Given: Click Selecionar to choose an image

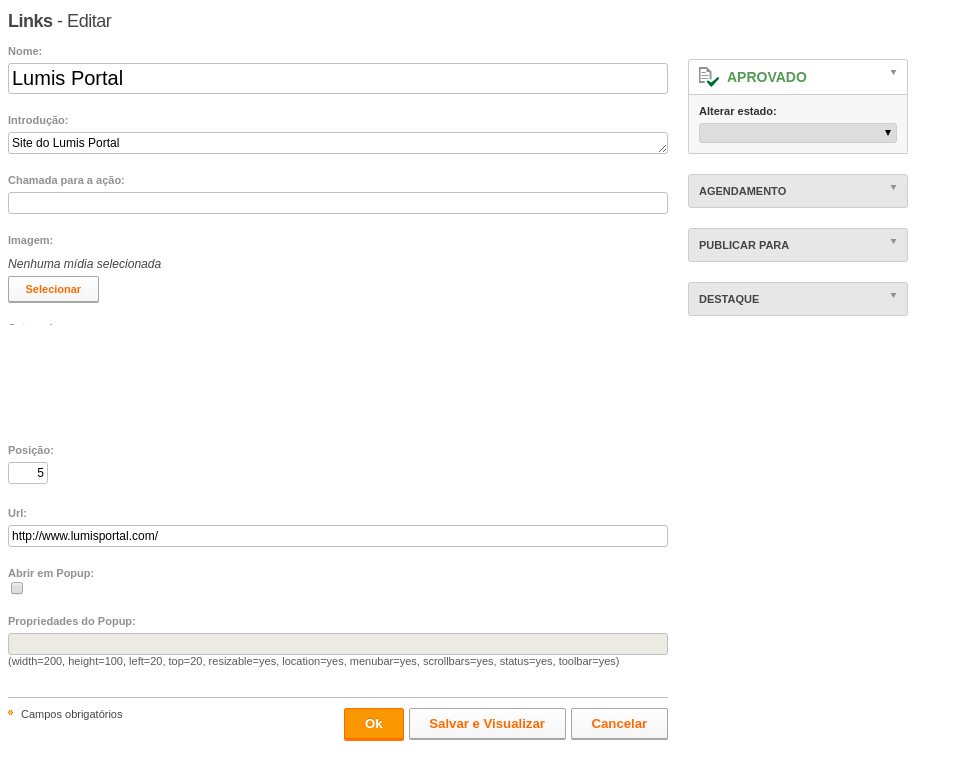Looking at the screenshot, I should (x=53, y=290).
